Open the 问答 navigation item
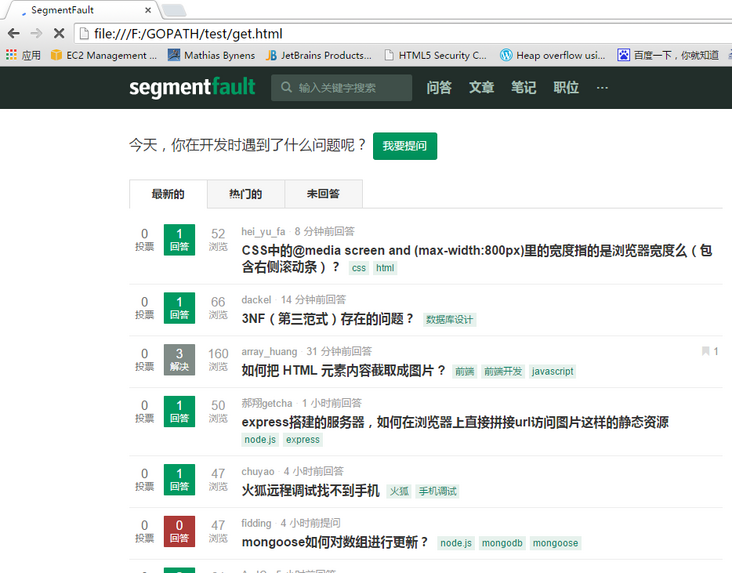Image resolution: width=732 pixels, height=573 pixels. click(x=439, y=87)
